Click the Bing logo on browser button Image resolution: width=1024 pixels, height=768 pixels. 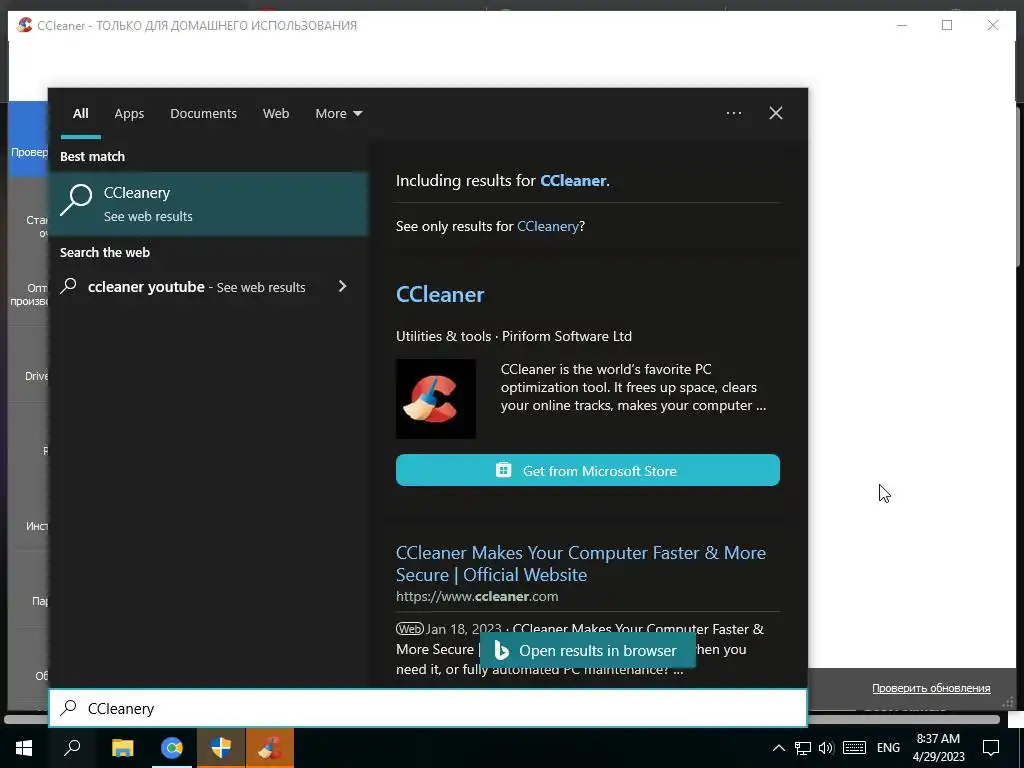tap(501, 650)
